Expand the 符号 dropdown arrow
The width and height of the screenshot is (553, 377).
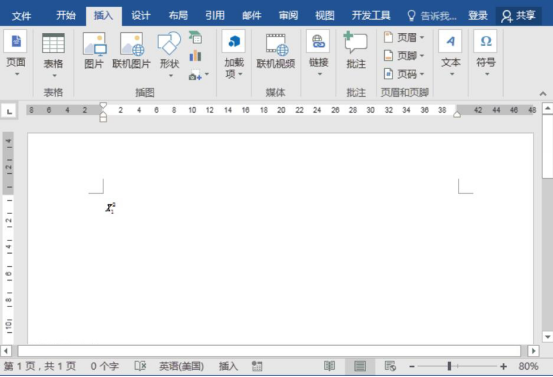click(x=487, y=74)
